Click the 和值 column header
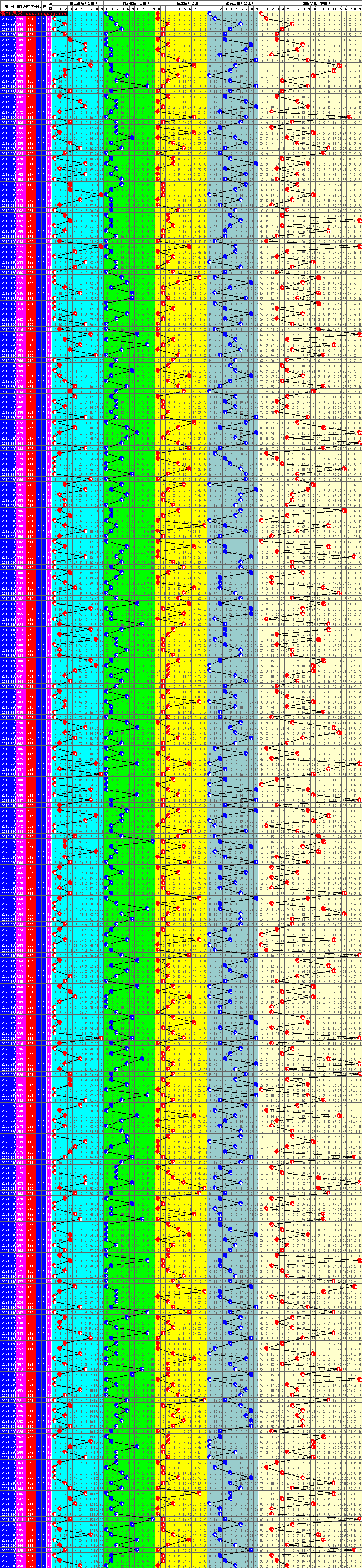 50,5
